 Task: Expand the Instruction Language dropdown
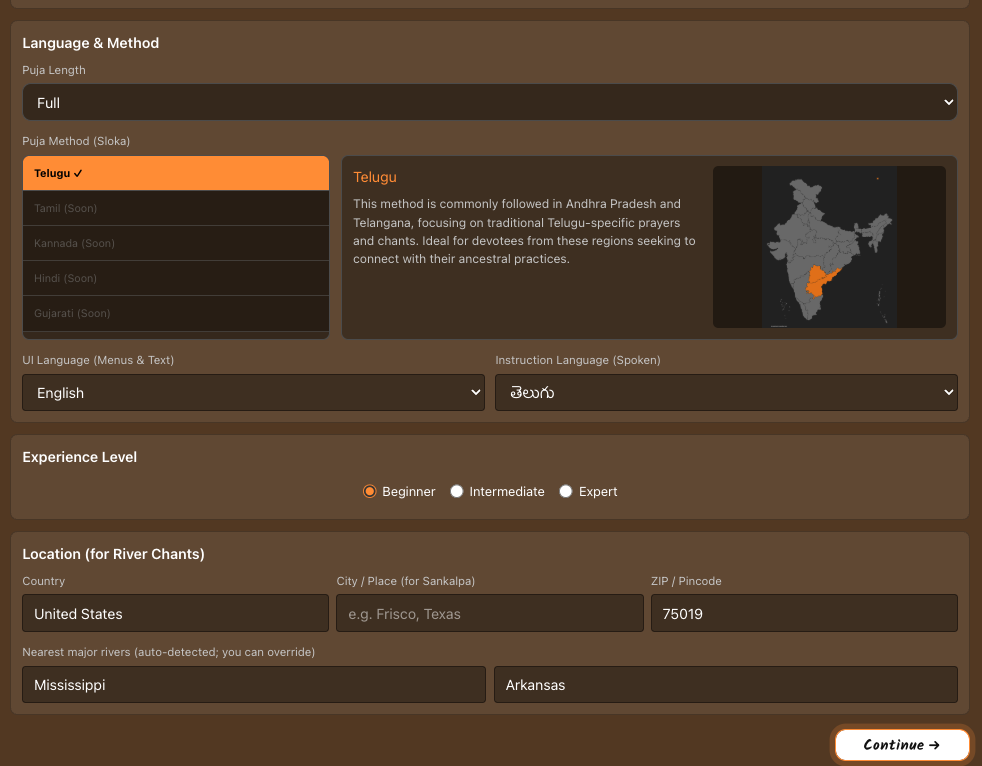tap(726, 393)
